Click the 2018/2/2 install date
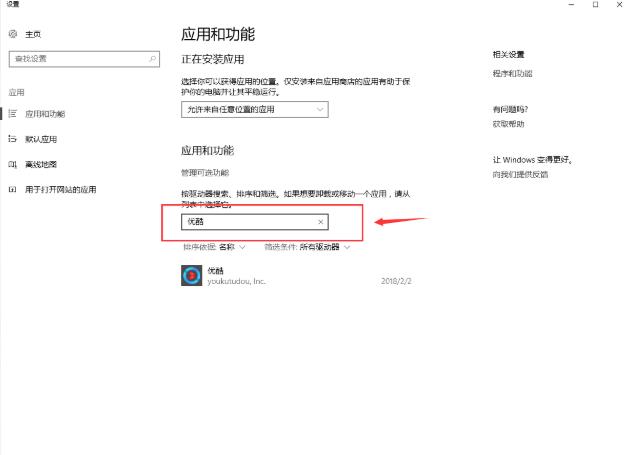This screenshot has height=455, width=629. pyautogui.click(x=396, y=281)
